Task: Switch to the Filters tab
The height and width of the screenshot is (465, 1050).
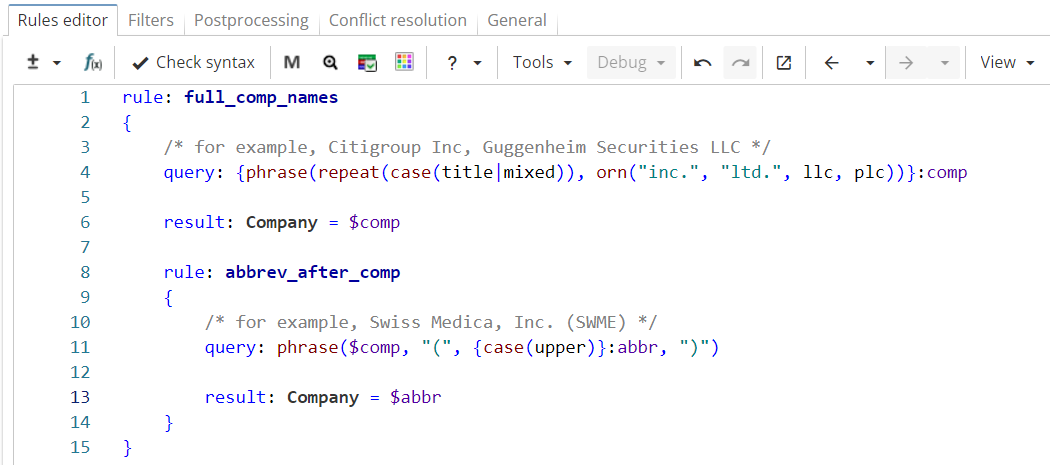Action: pos(151,20)
